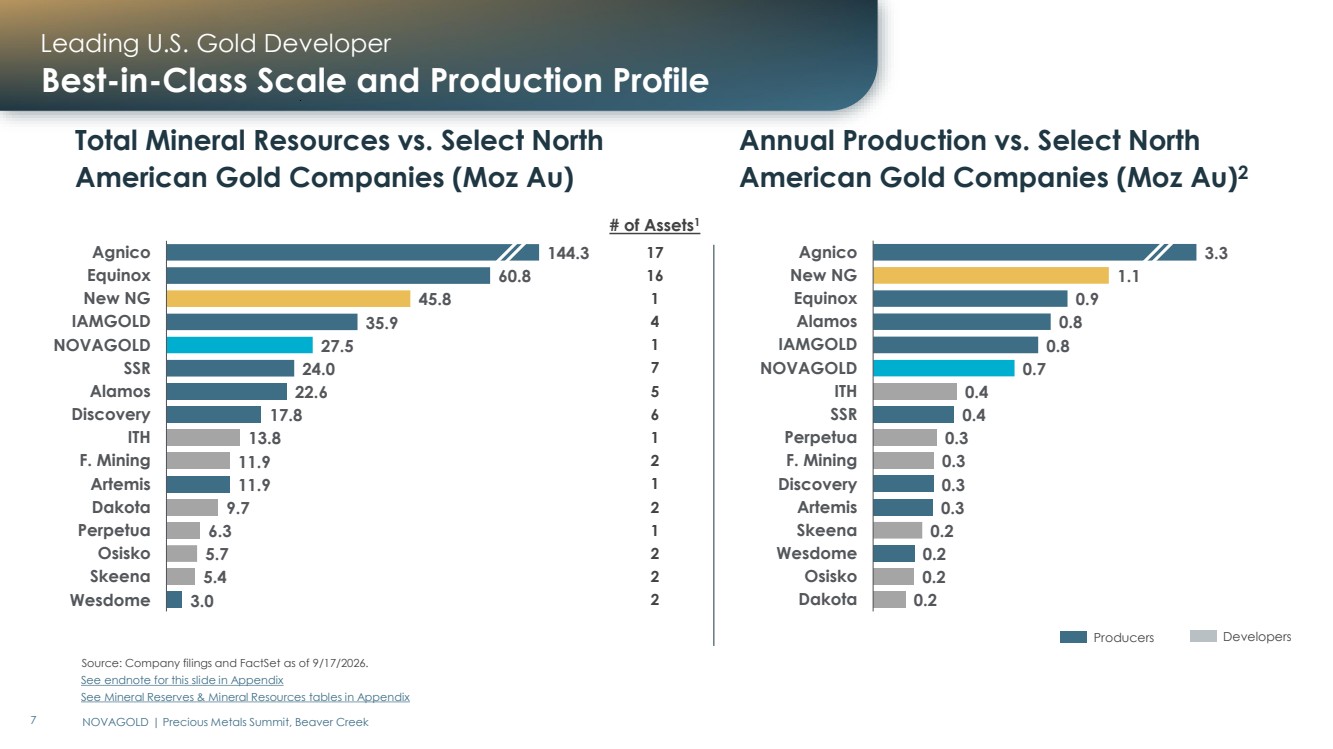Image resolution: width=1333 pixels, height=749 pixels.
Task: Click the 'Equinox' label in Mineral Resources chart
Action: coord(119,275)
